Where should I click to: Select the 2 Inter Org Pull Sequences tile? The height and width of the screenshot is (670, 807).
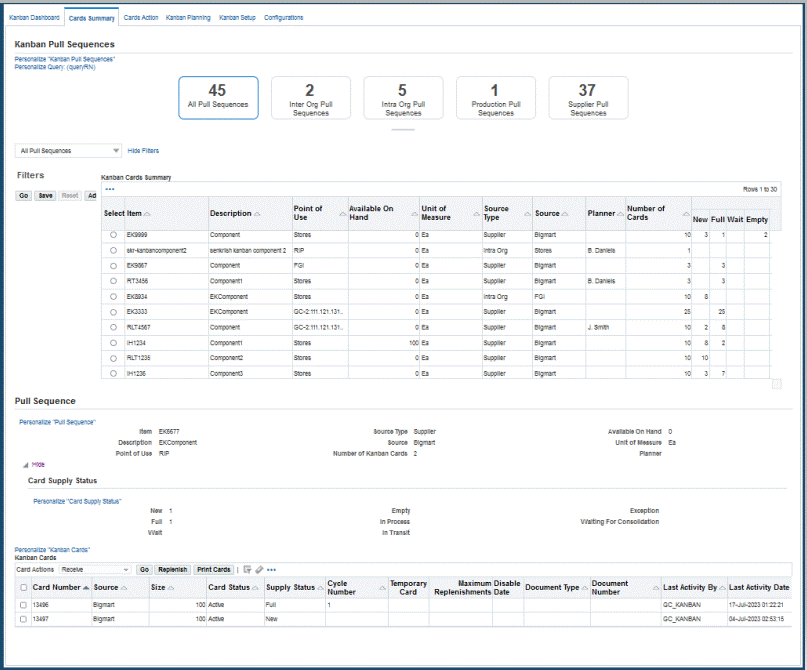[x=311, y=98]
